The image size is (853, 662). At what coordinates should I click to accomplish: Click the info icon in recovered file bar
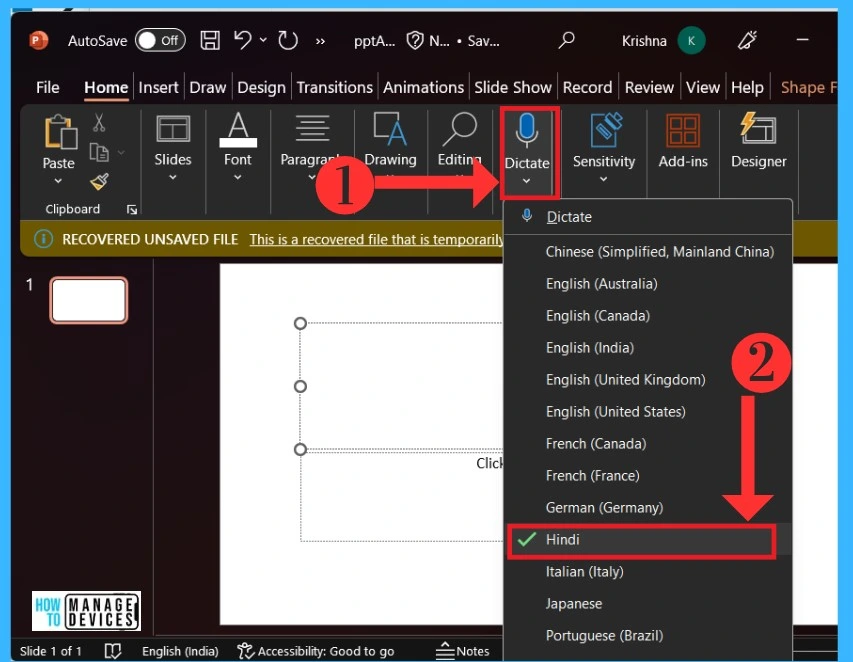(44, 239)
